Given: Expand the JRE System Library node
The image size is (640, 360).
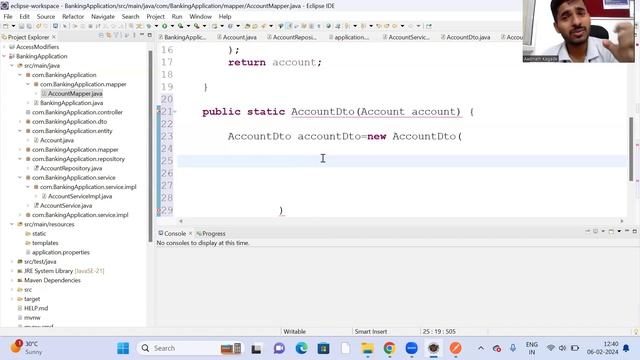Looking at the screenshot, I should pyautogui.click(x=12, y=271).
